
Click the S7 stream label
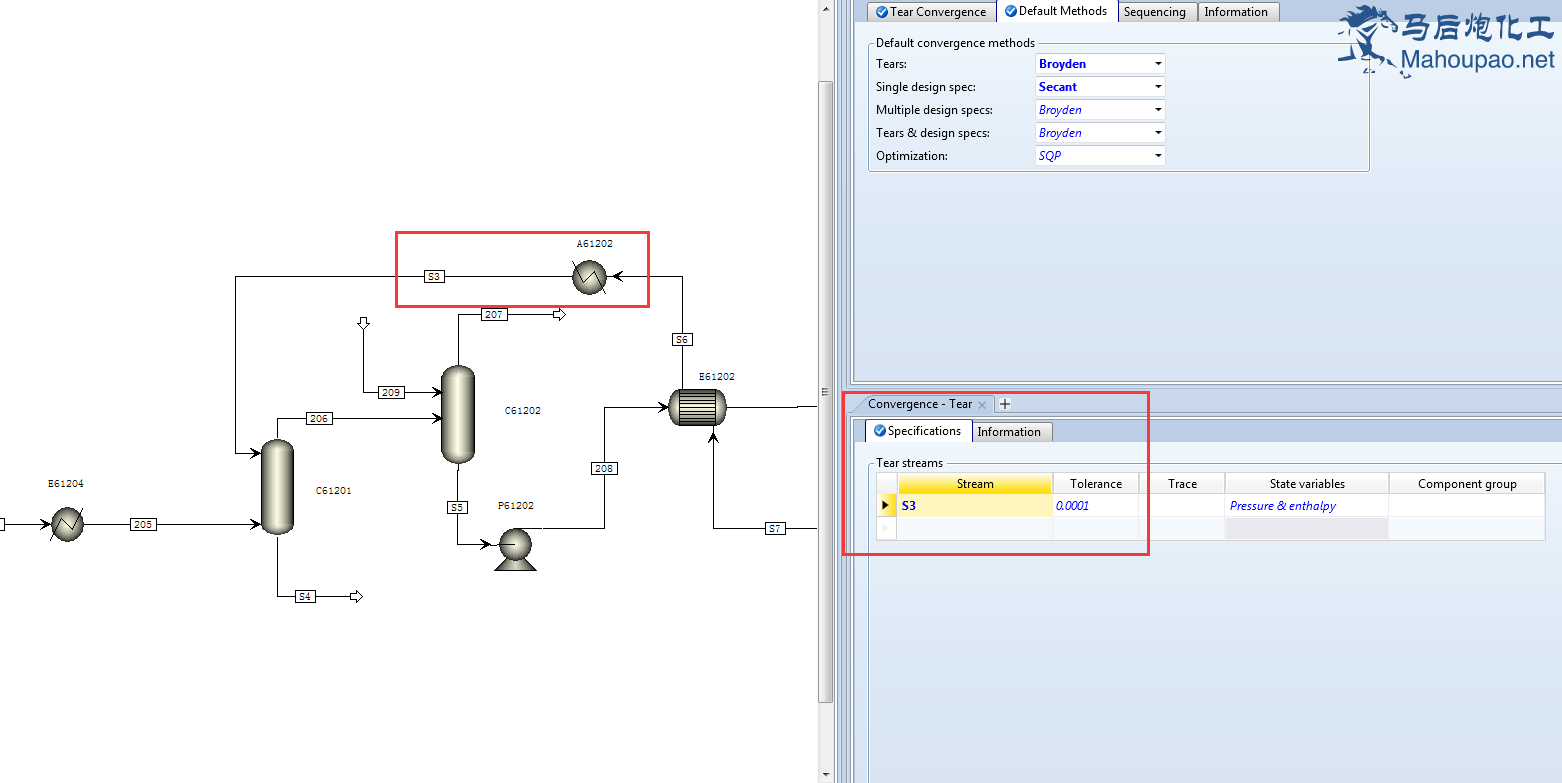[x=775, y=528]
